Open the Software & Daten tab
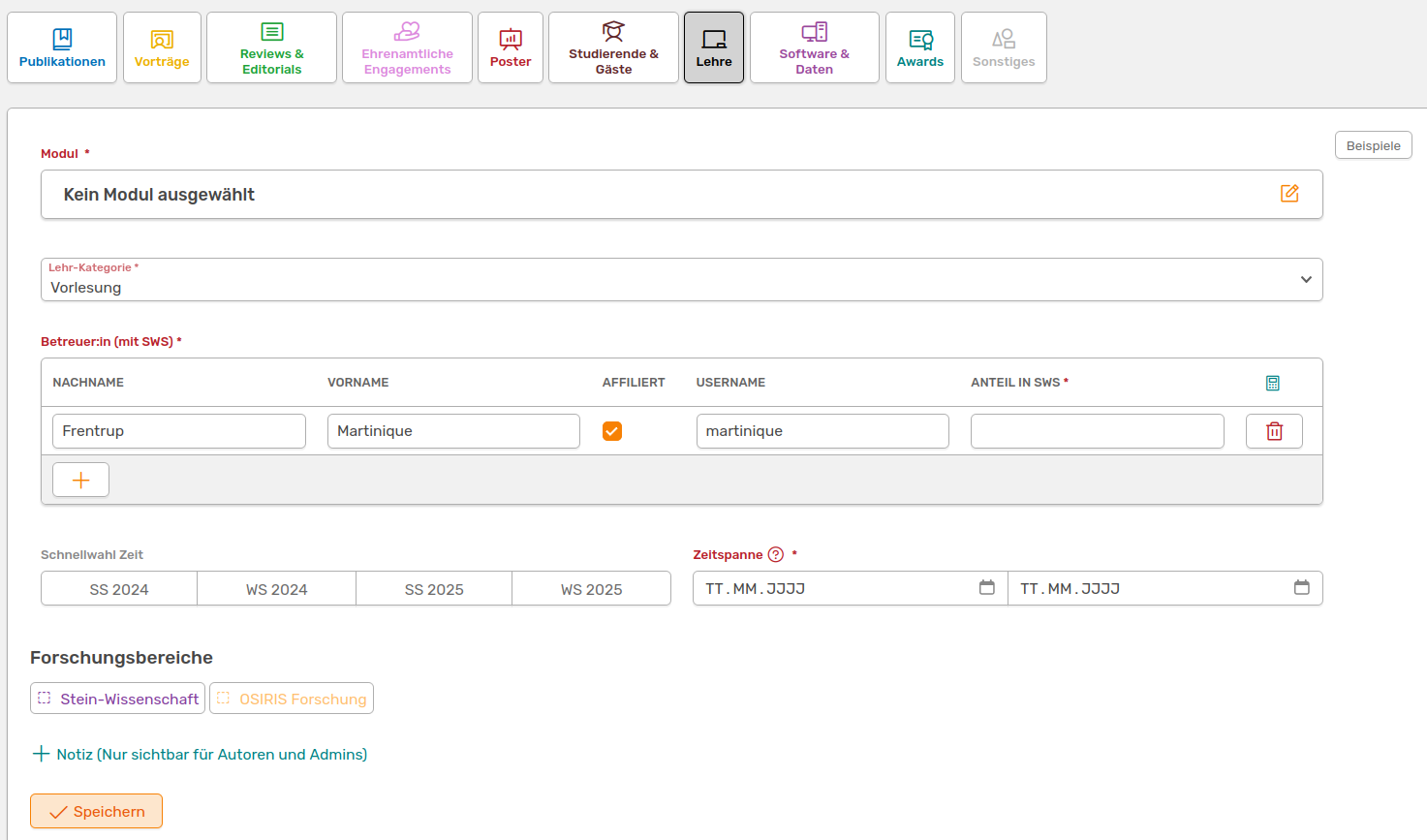 (x=814, y=47)
